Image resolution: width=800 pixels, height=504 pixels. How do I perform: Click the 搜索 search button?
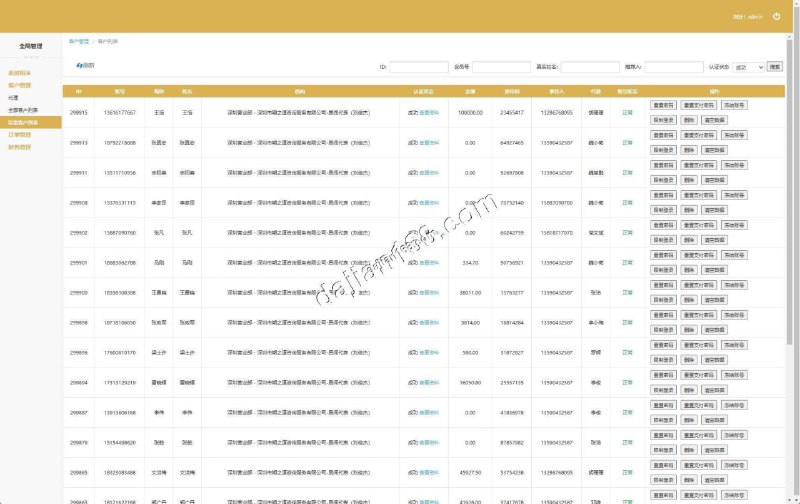click(x=775, y=67)
